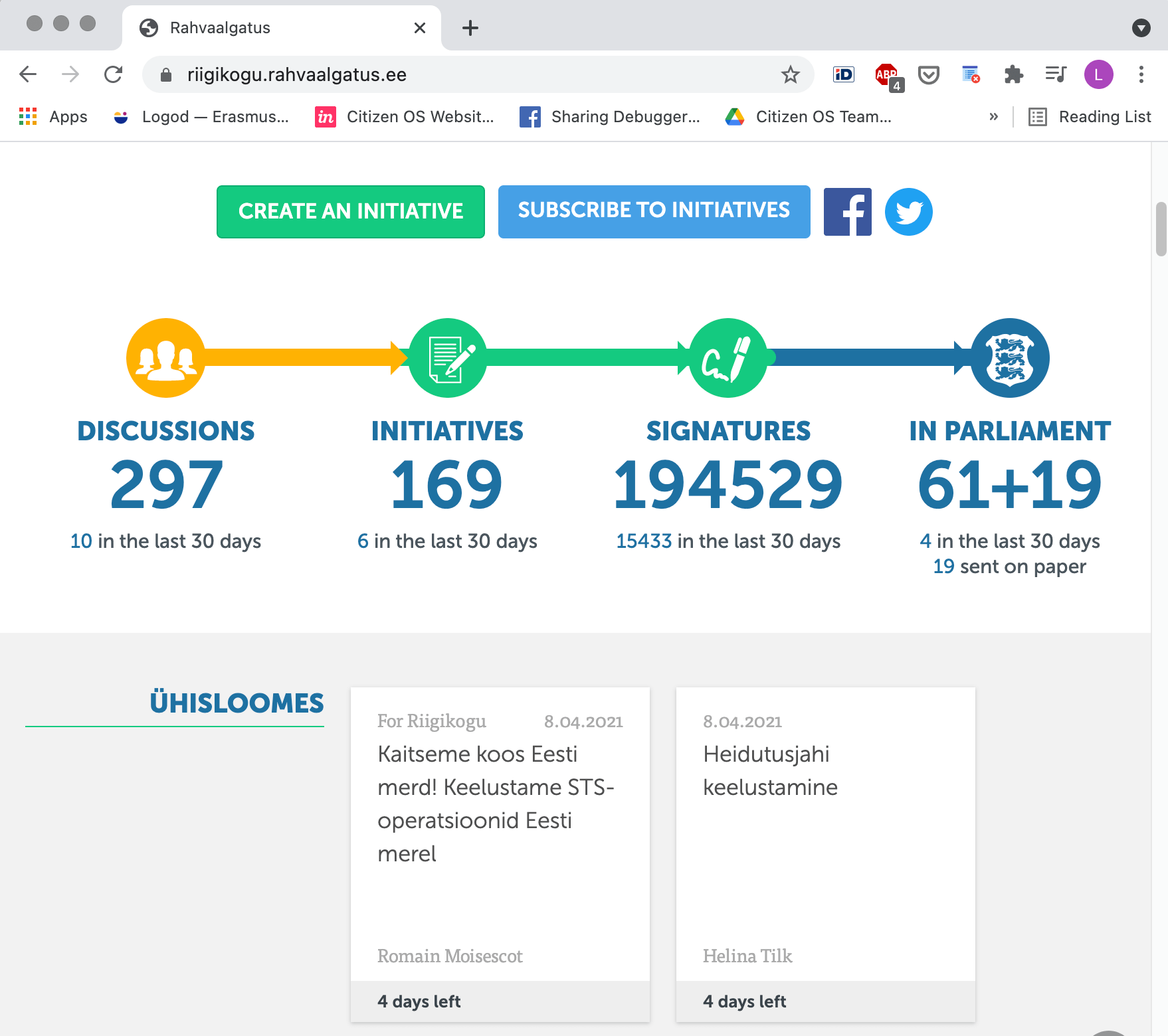
Task: Open the Sharing Debugger bookmark
Action: click(x=610, y=117)
